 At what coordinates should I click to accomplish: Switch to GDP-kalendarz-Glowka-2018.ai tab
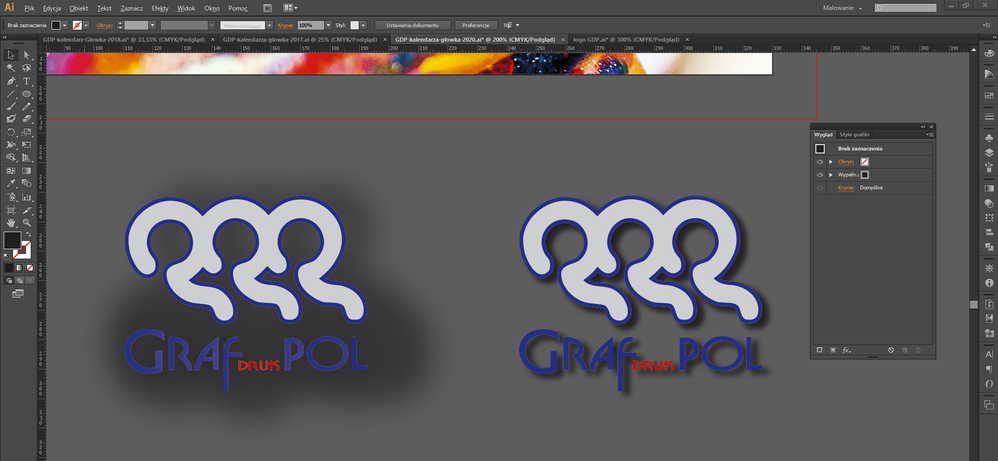(122, 39)
